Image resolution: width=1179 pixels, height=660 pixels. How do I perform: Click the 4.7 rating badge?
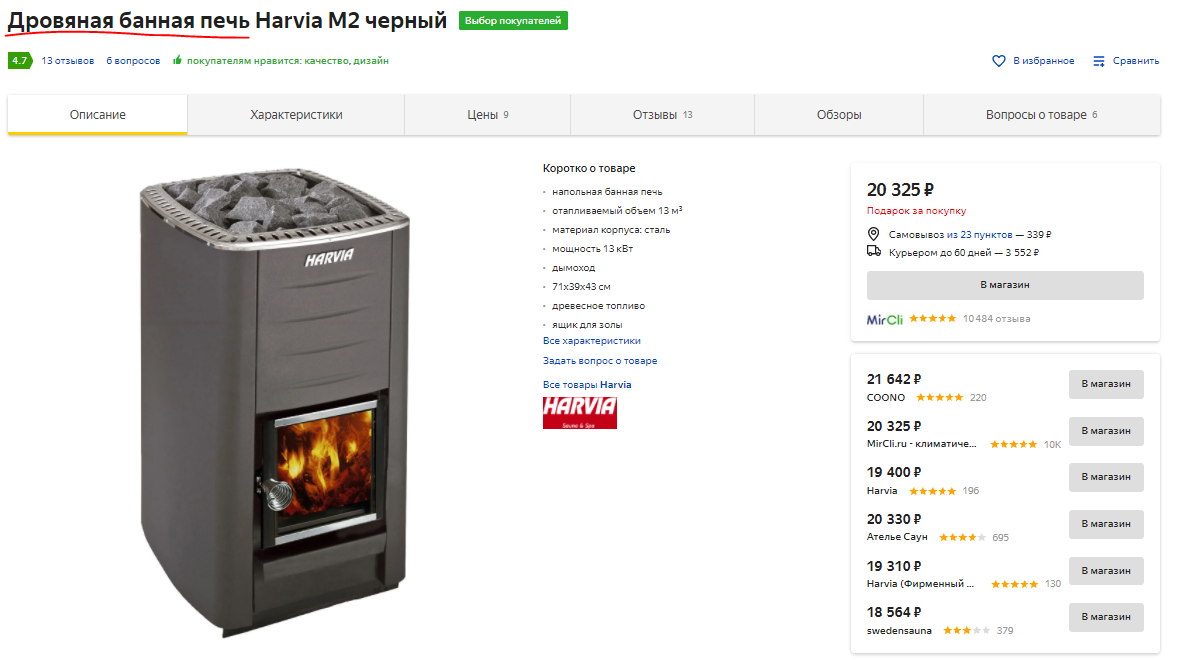point(20,60)
